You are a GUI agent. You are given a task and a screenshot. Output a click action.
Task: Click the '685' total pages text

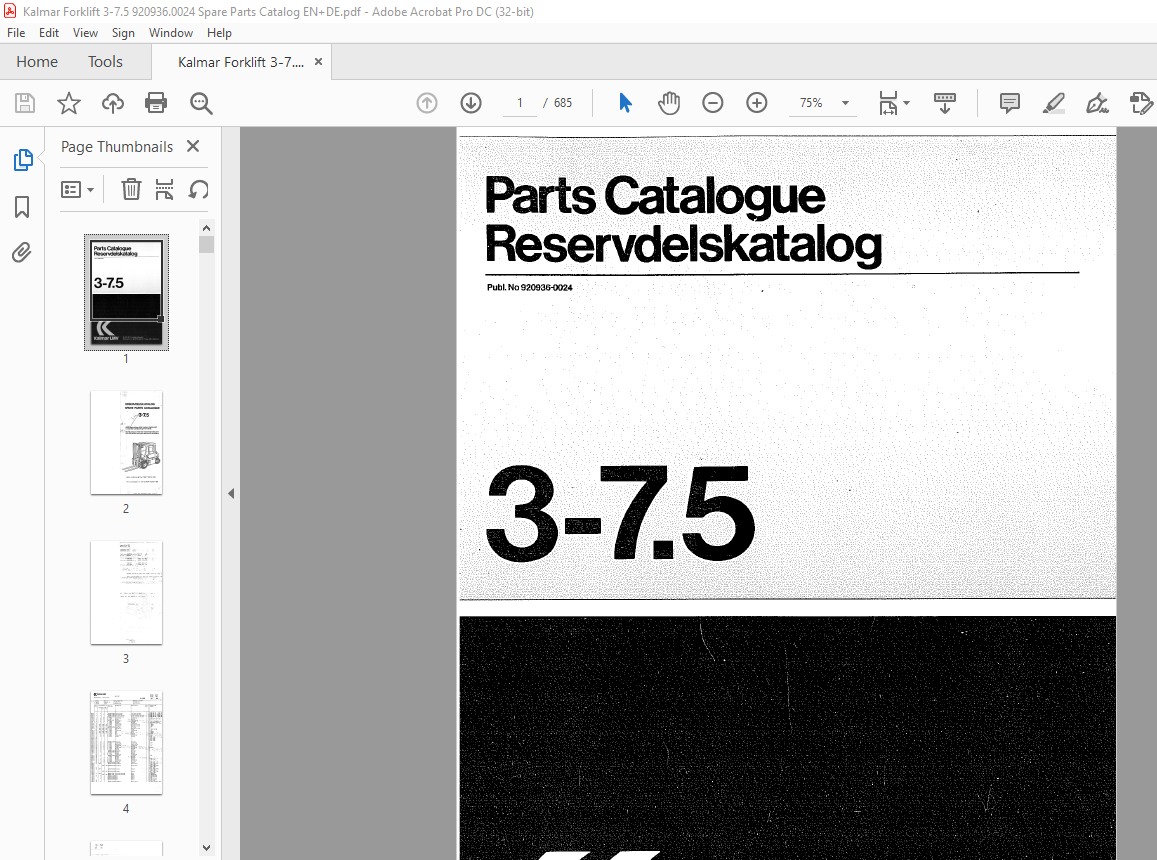coord(563,103)
